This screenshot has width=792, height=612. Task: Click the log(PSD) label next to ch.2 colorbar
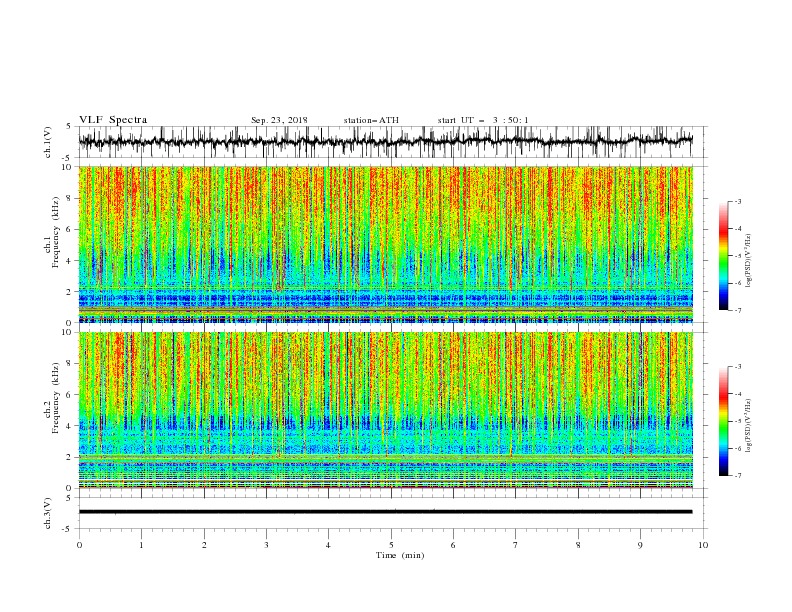coord(748,425)
